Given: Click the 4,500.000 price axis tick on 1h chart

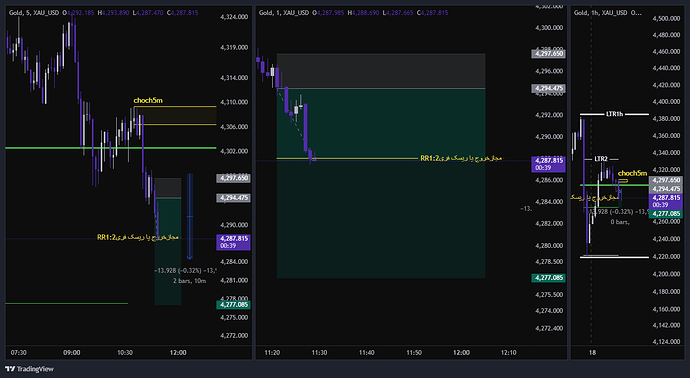Looking at the screenshot, I should (x=666, y=18).
